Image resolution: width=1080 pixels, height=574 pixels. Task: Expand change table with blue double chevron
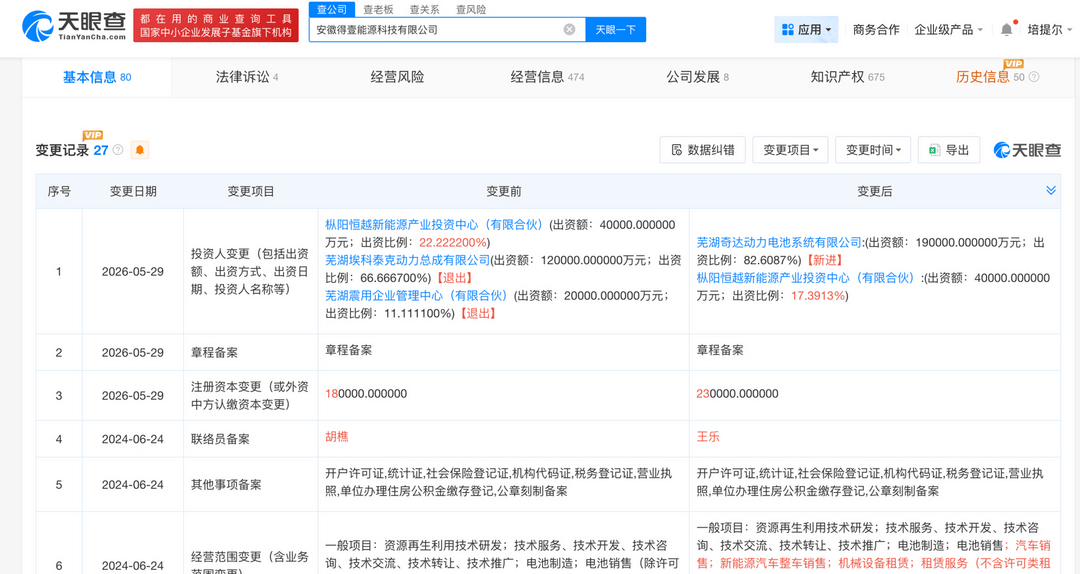tap(1050, 190)
